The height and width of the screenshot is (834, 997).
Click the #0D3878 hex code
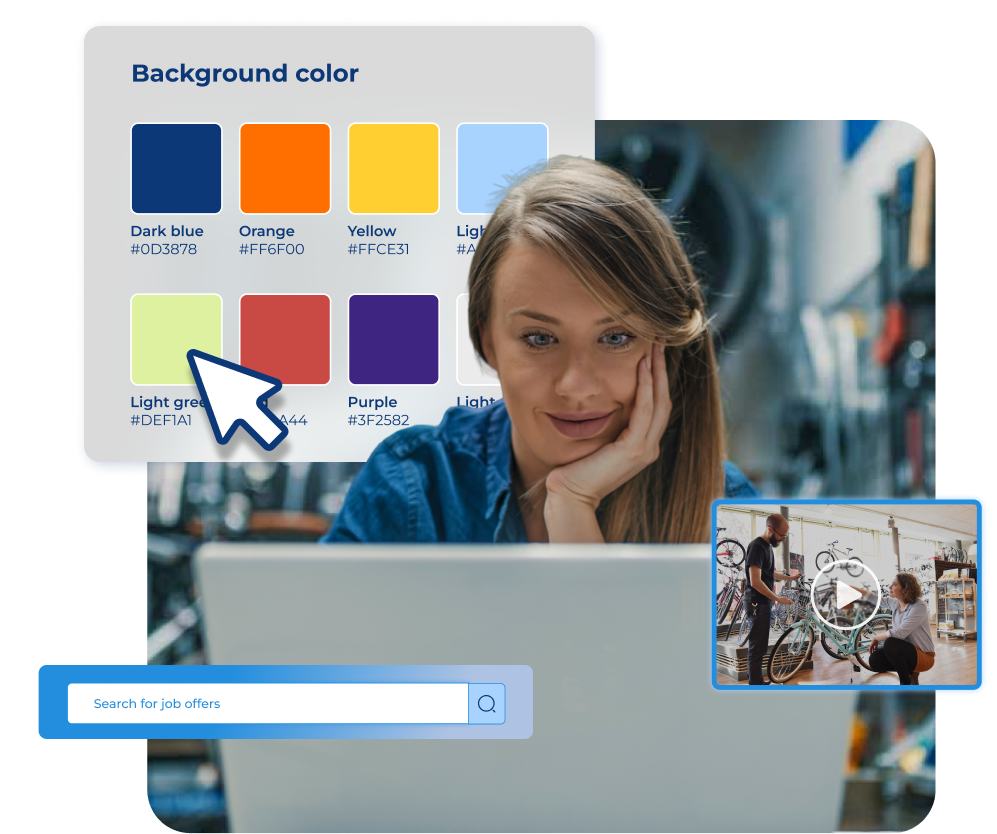tap(165, 249)
